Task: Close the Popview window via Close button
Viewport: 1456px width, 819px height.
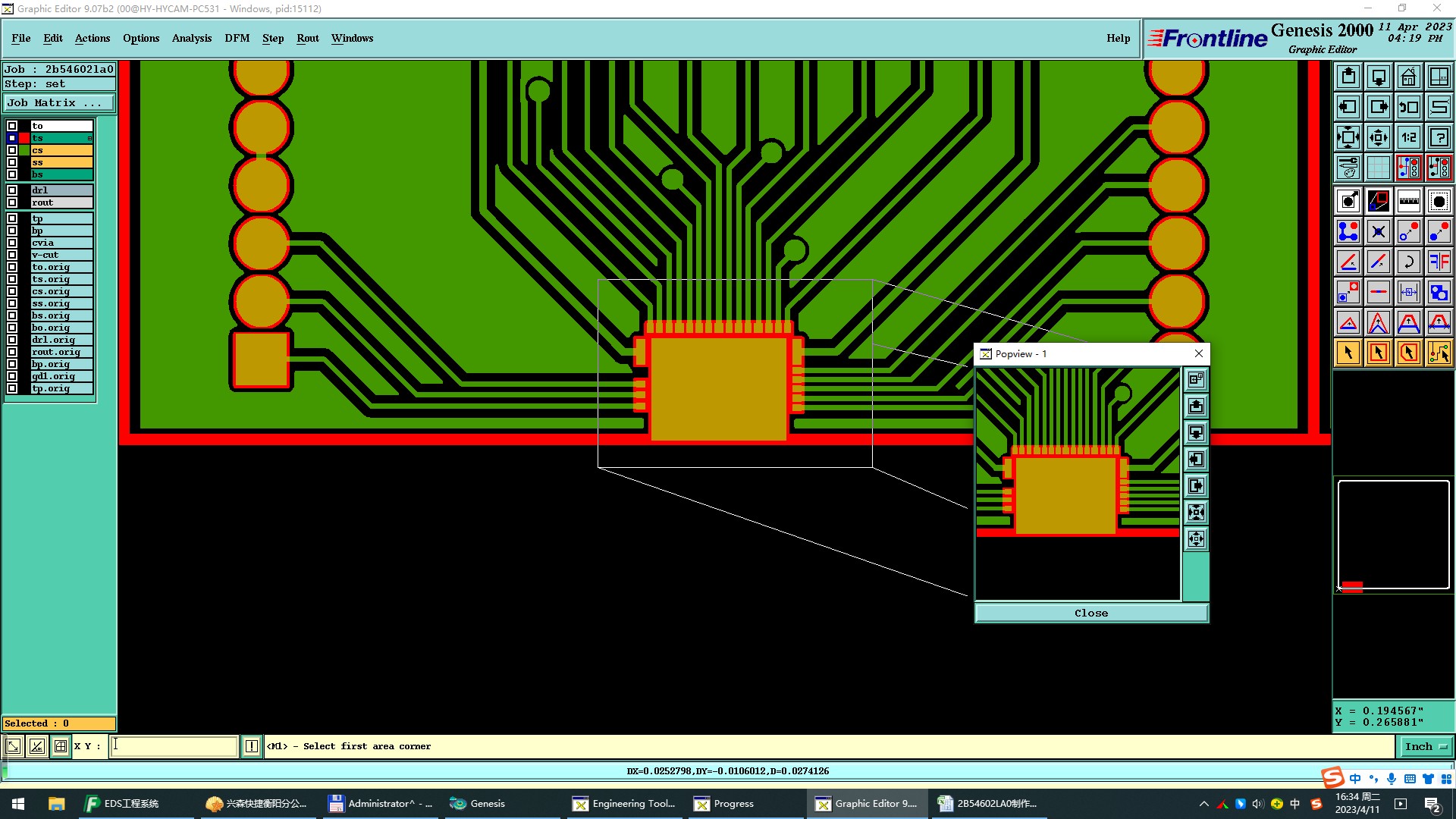Action: pyautogui.click(x=1090, y=613)
